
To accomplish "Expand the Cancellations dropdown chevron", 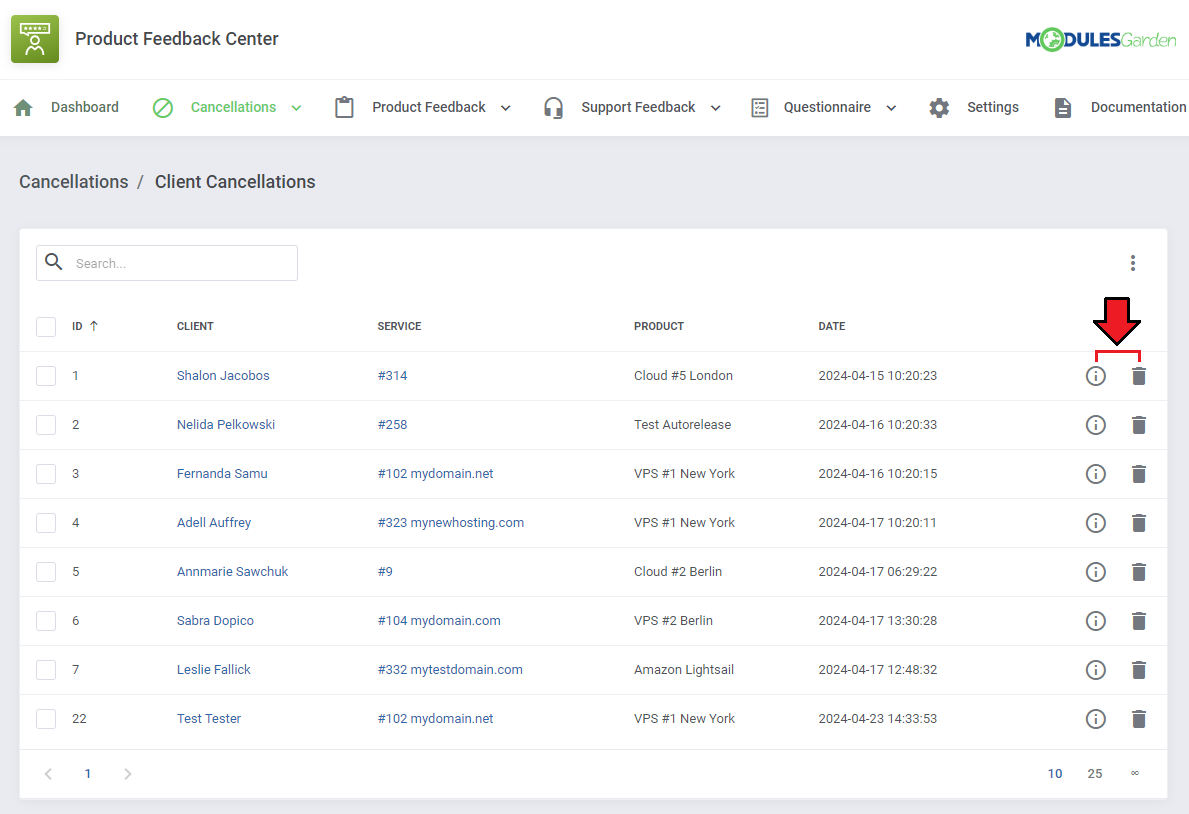I will tap(296, 108).
